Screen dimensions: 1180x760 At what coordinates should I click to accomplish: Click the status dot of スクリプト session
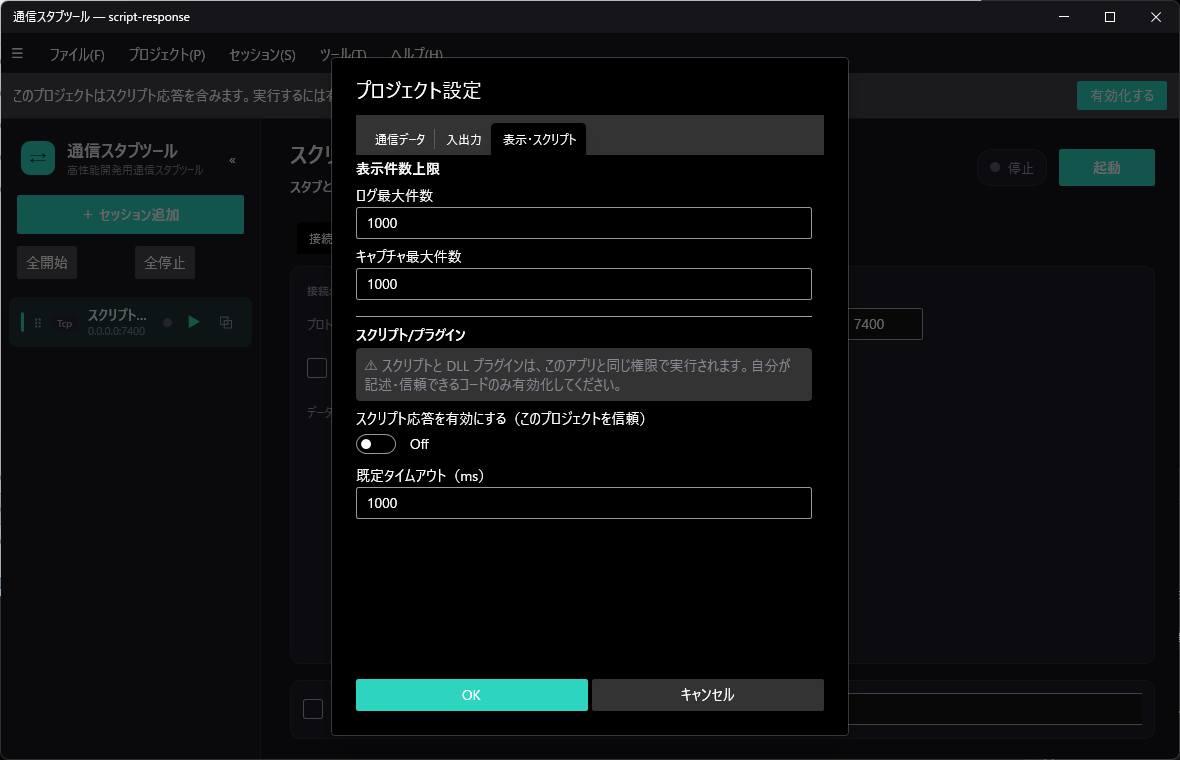pos(168,323)
